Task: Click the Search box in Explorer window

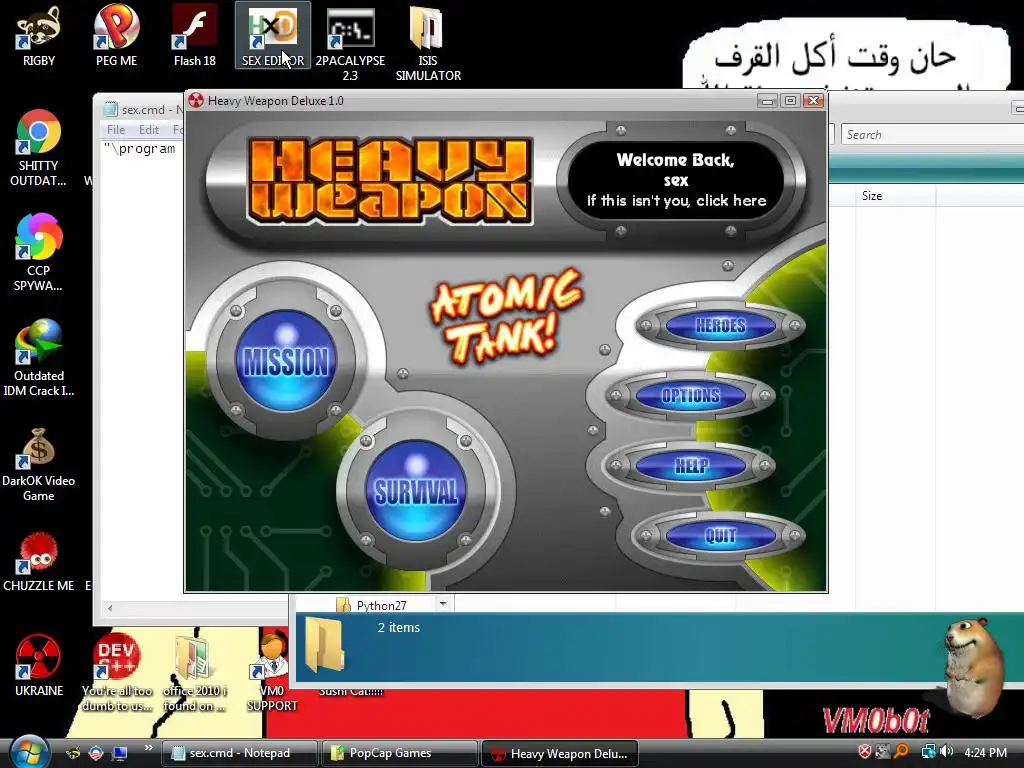Action: 933,135
